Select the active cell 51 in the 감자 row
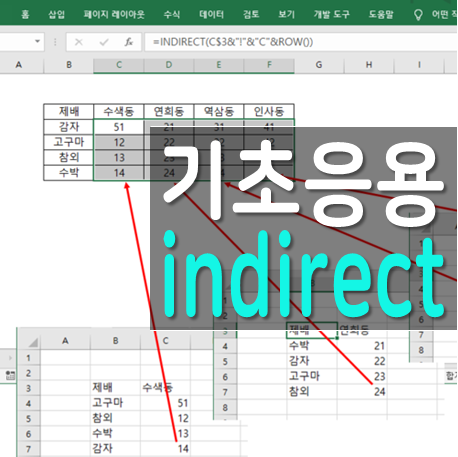This screenshot has height=457, width=458. coord(119,127)
